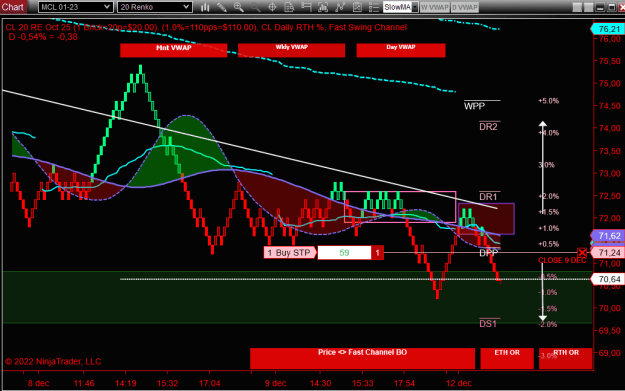Click the 9 dec time axis label
625x391 pixels.
[x=275, y=383]
